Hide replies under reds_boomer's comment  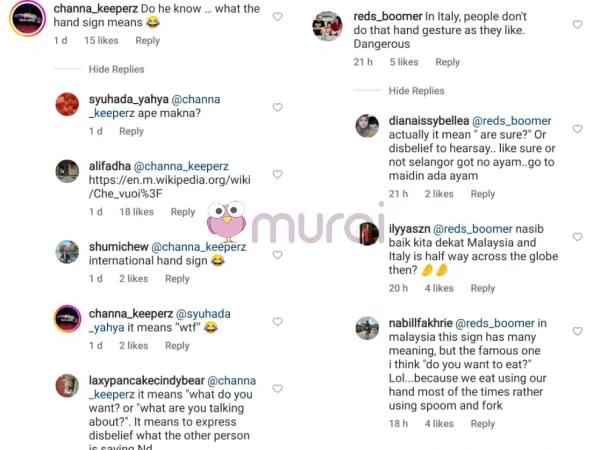pos(416,91)
